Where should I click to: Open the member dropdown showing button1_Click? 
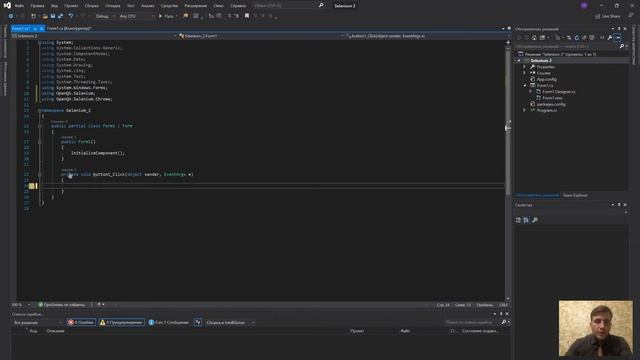point(426,36)
